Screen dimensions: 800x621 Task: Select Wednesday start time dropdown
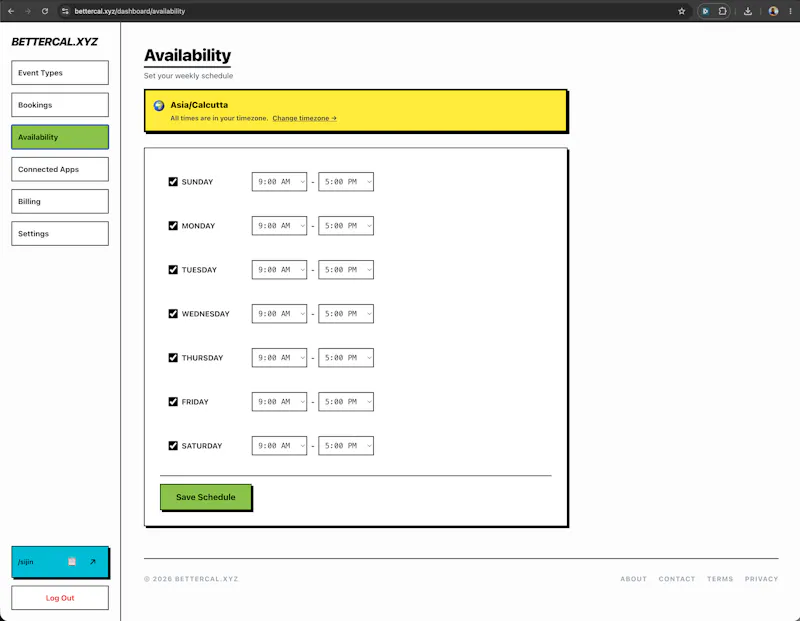[279, 313]
